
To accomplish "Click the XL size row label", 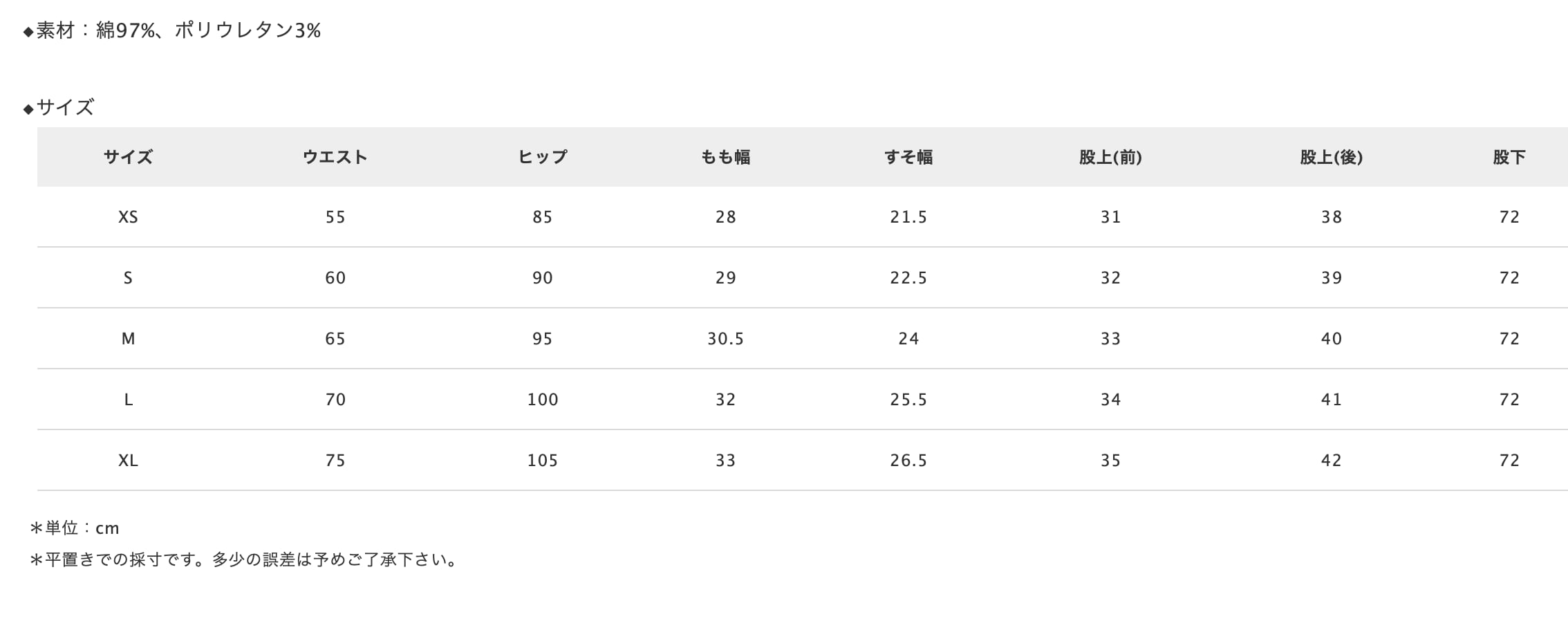I will pyautogui.click(x=128, y=461).
